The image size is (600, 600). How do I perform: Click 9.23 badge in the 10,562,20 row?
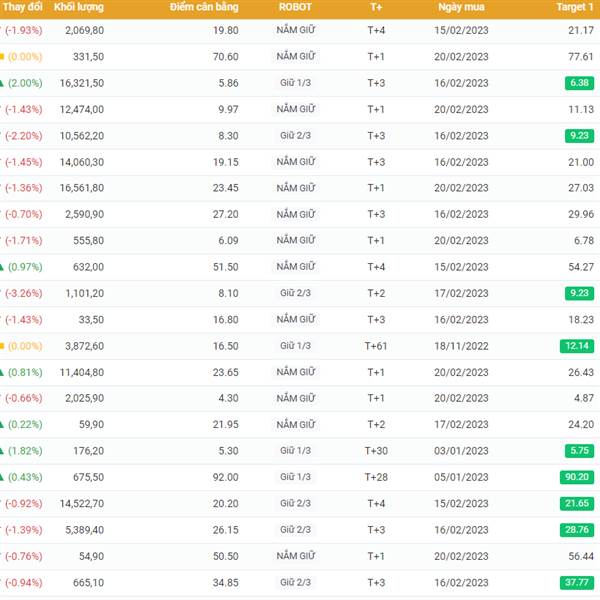pos(579,135)
